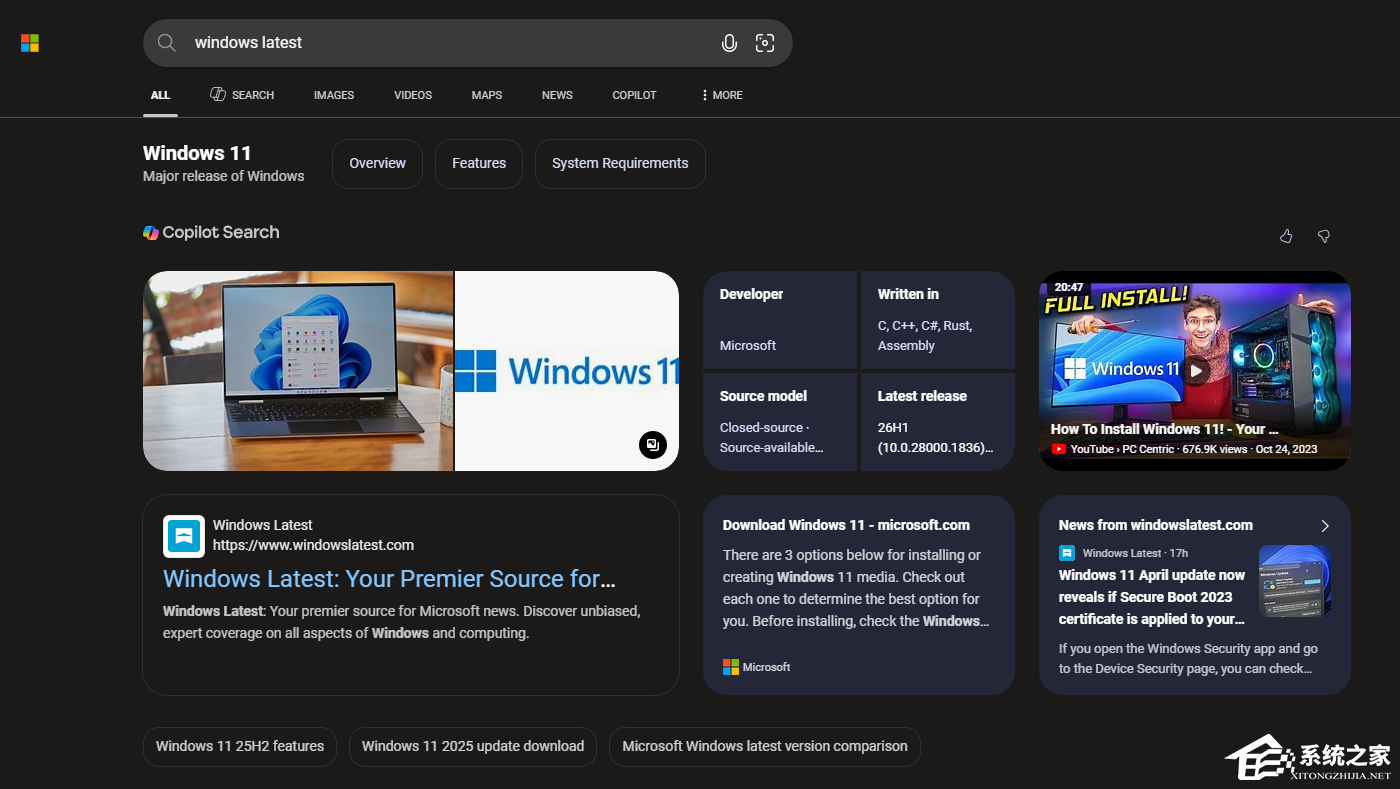
Task: Click the Features button
Action: click(x=479, y=164)
